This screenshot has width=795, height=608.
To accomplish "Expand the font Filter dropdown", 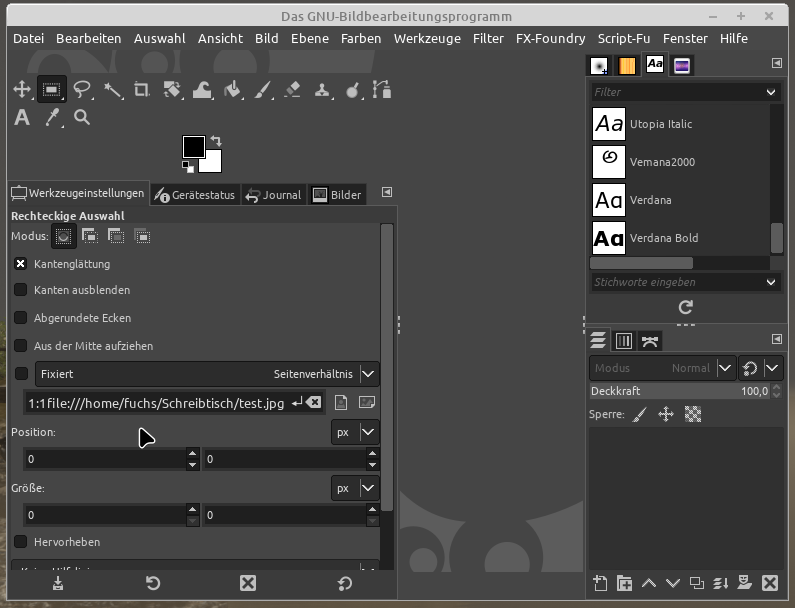I will pyautogui.click(x=771, y=92).
